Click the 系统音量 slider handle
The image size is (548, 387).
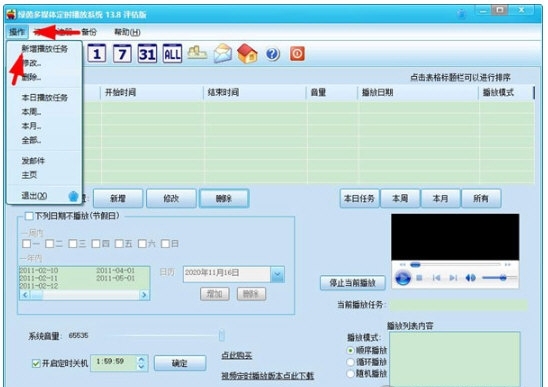pos(222,335)
